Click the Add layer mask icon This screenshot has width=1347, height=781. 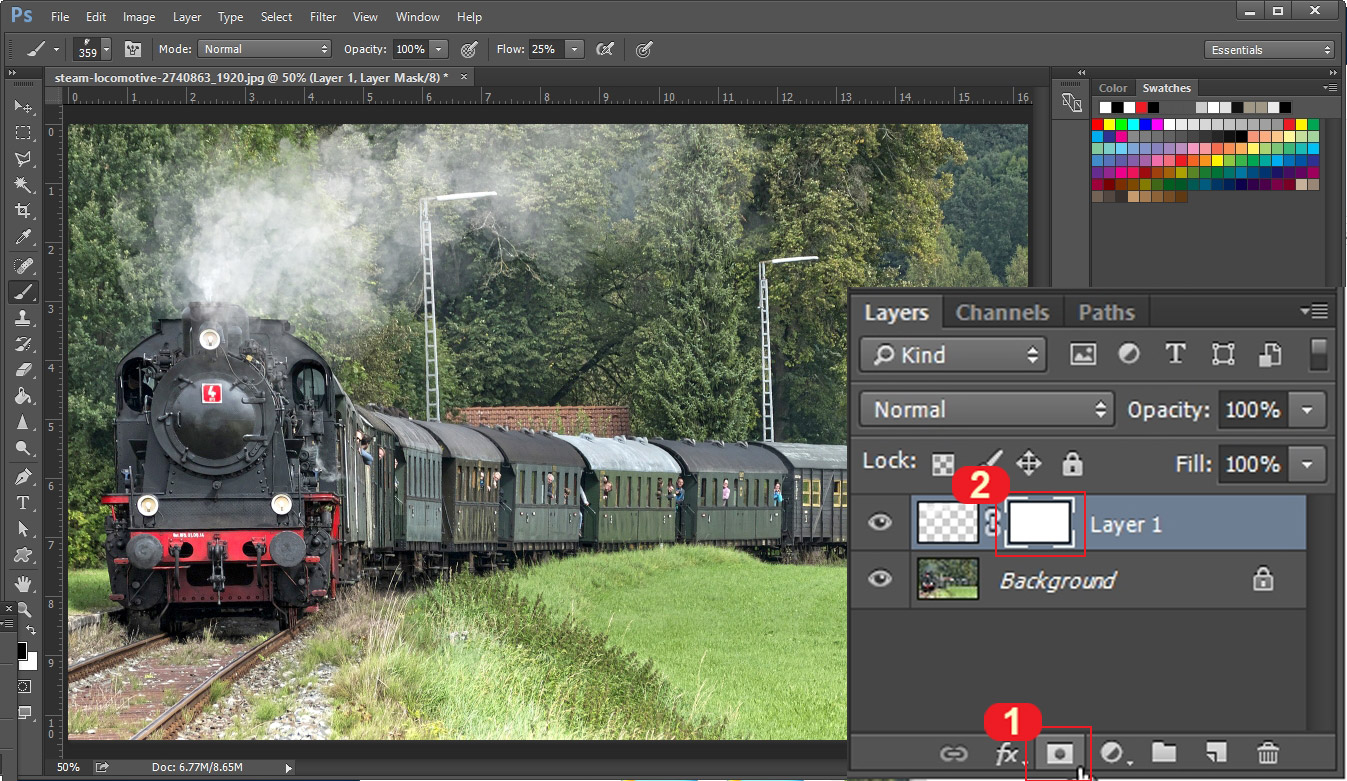coord(1059,752)
